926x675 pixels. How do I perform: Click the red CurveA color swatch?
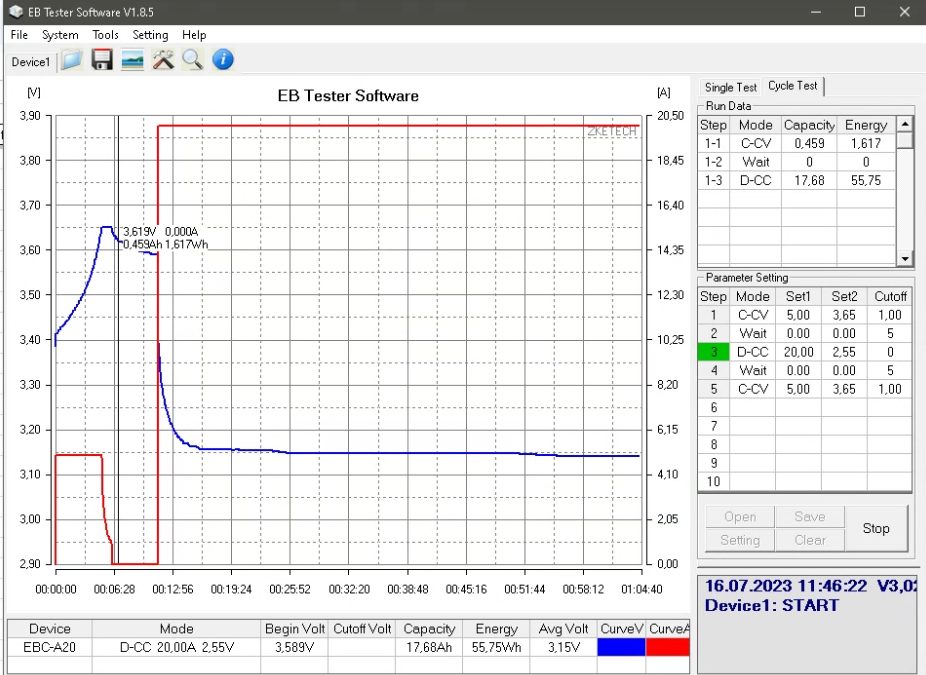(668, 648)
